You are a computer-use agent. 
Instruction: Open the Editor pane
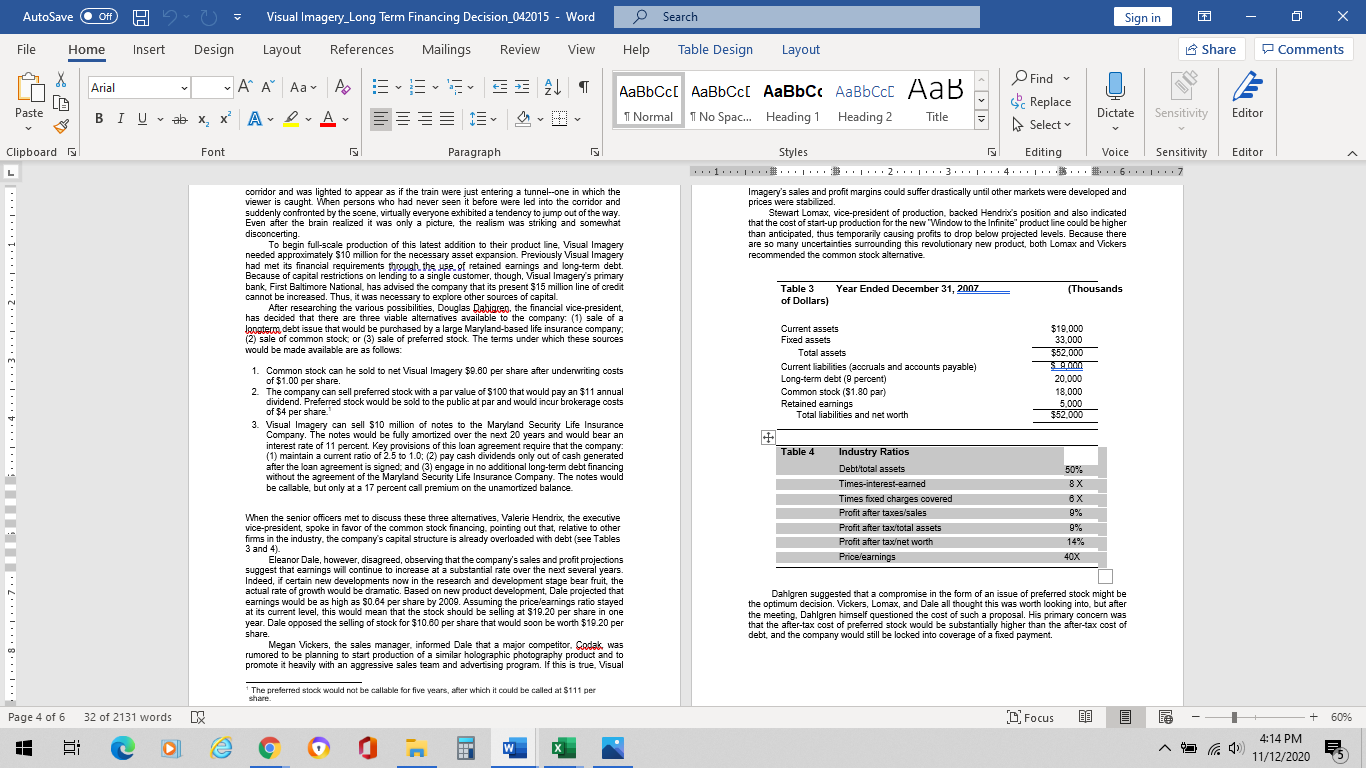point(1247,100)
